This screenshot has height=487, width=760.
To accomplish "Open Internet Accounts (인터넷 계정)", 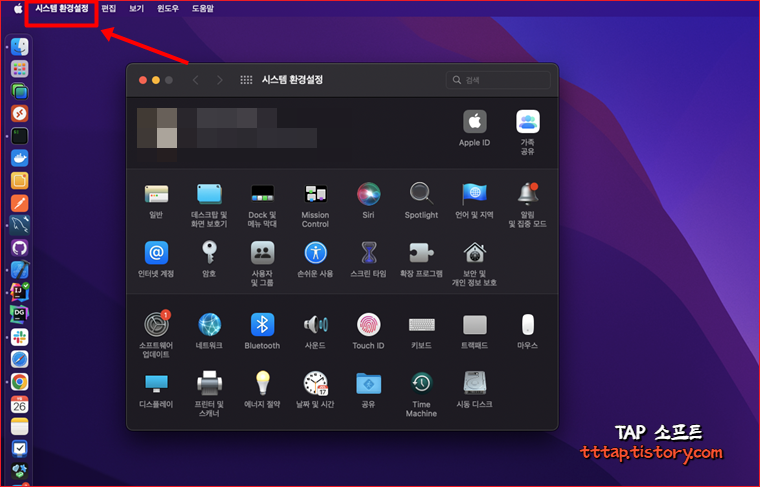I will click(156, 252).
